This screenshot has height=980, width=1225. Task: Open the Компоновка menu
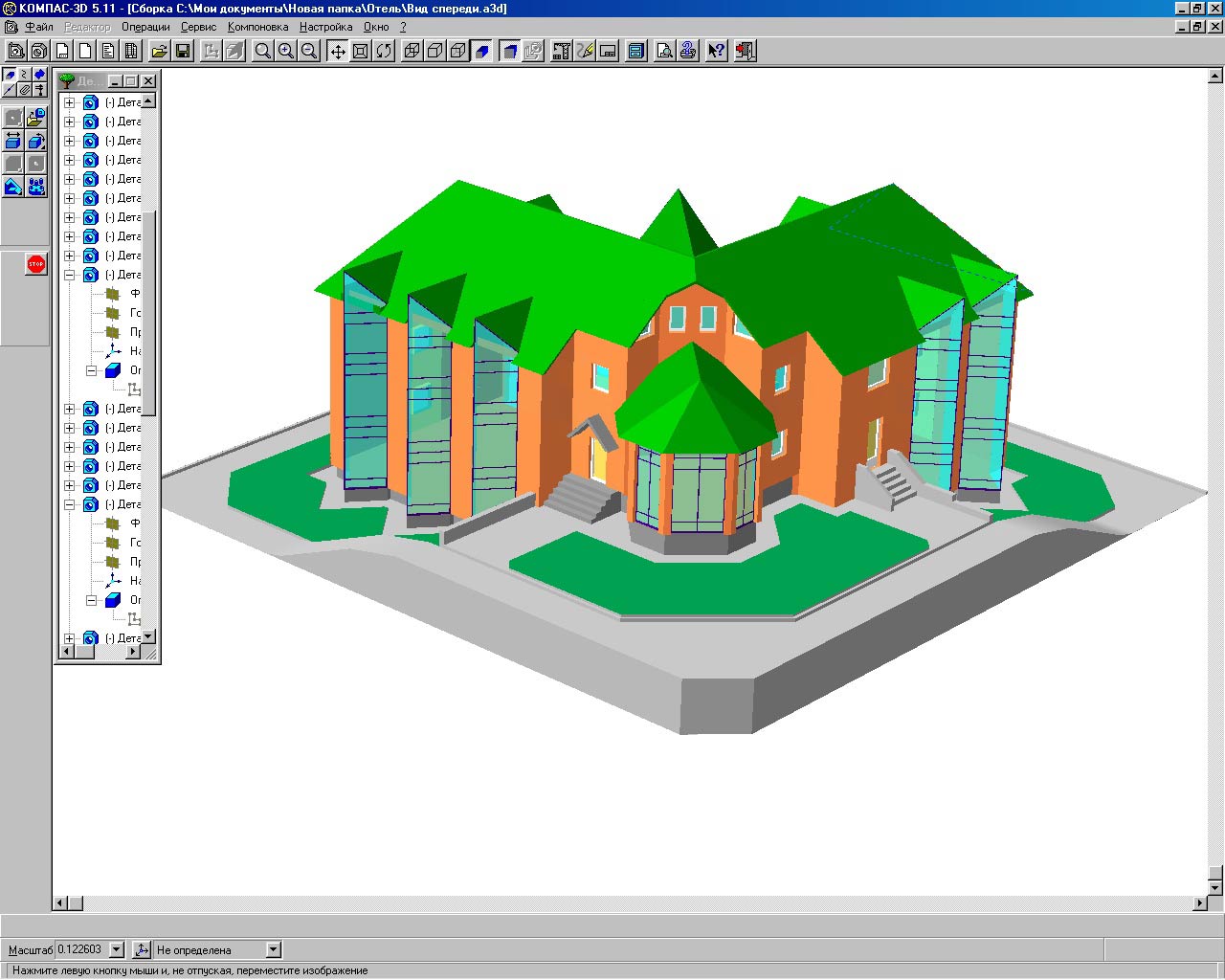click(257, 27)
